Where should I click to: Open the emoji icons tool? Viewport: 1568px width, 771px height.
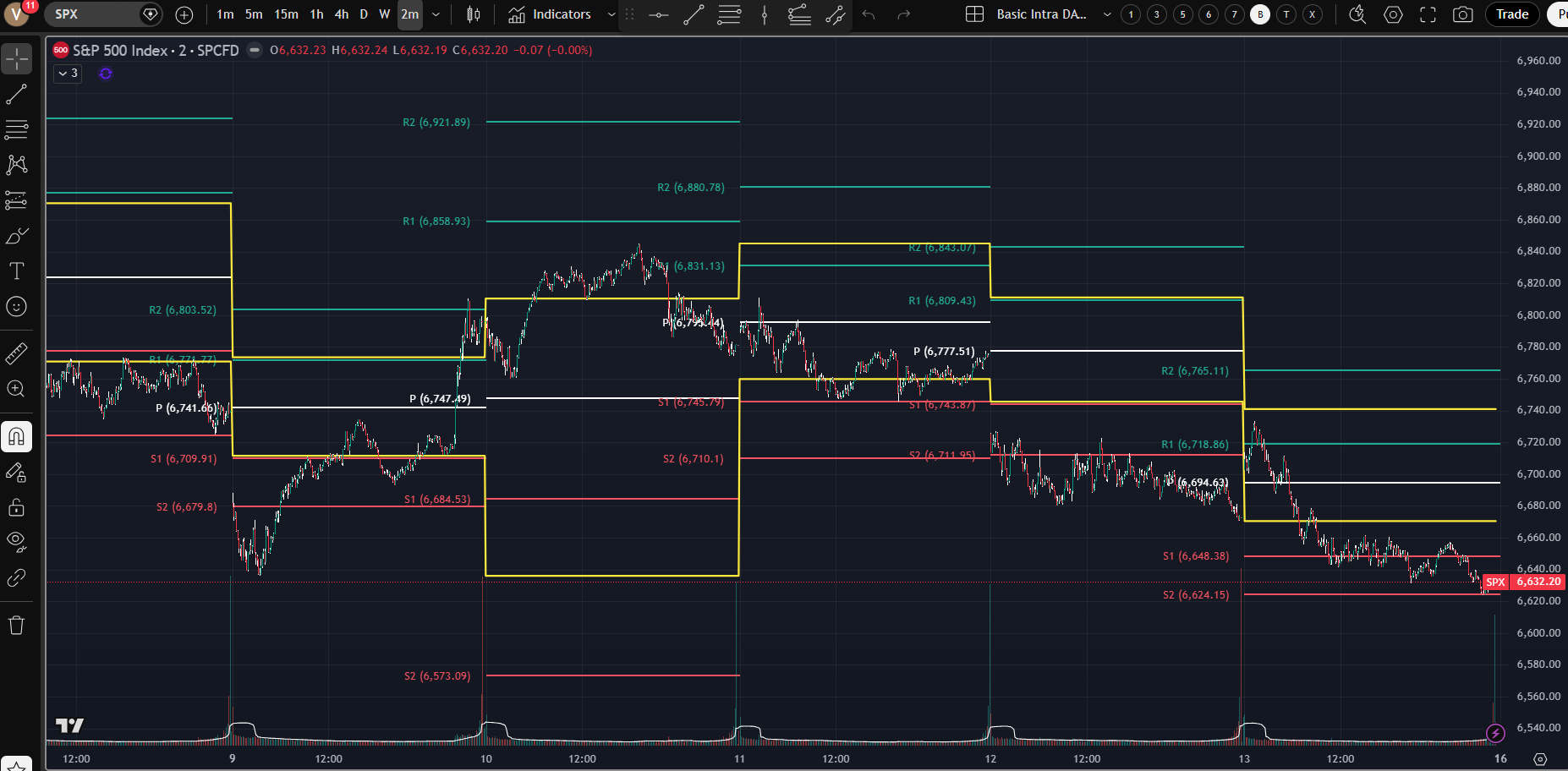click(16, 307)
